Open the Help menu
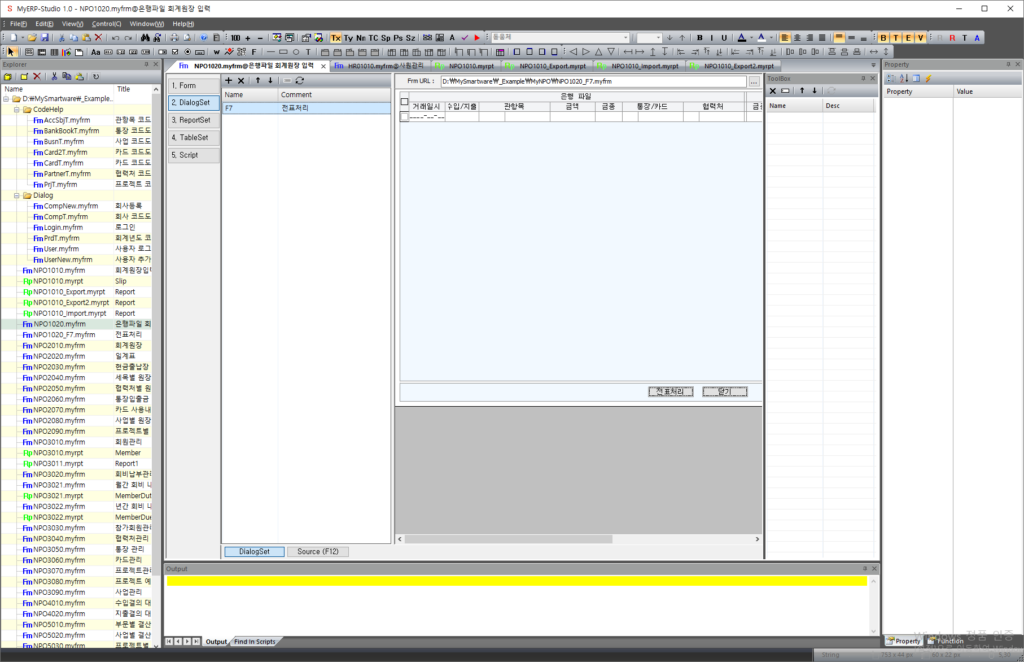 183,24
